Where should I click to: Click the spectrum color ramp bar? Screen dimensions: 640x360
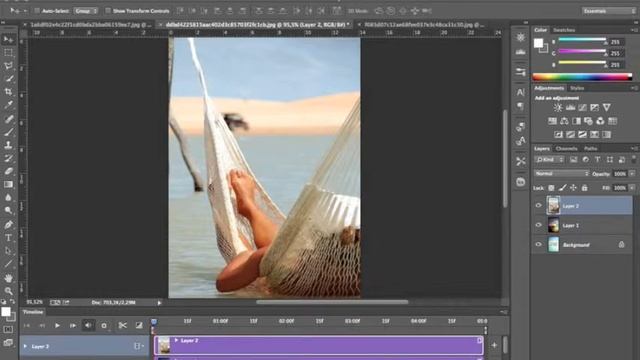pyautogui.click(x=582, y=76)
